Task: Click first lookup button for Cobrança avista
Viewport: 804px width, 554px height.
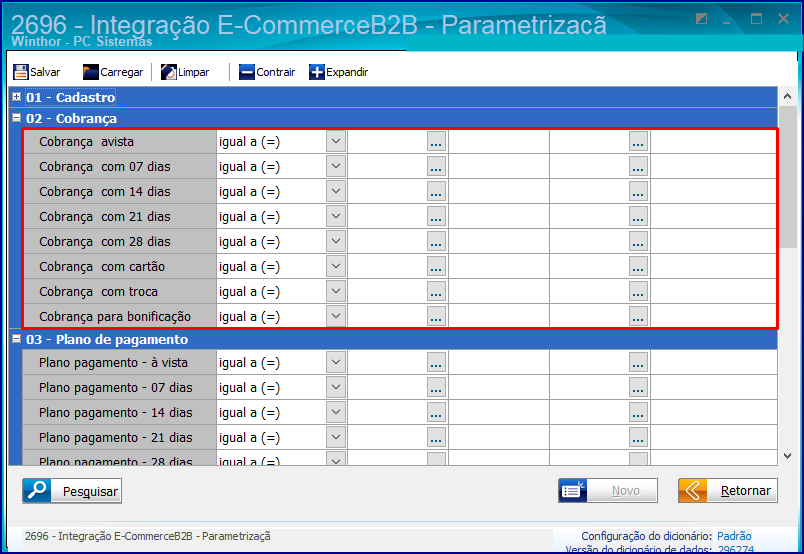Action: [436, 141]
